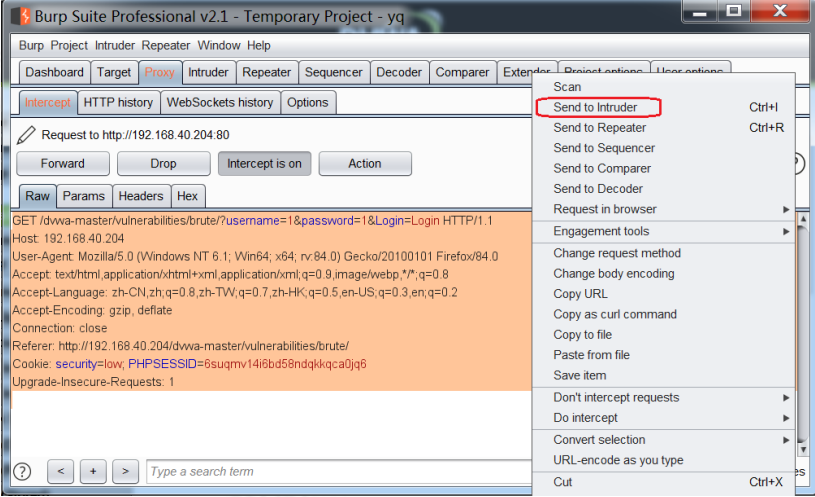
Task: Select the Intercept sub-tab
Action: tap(48, 102)
